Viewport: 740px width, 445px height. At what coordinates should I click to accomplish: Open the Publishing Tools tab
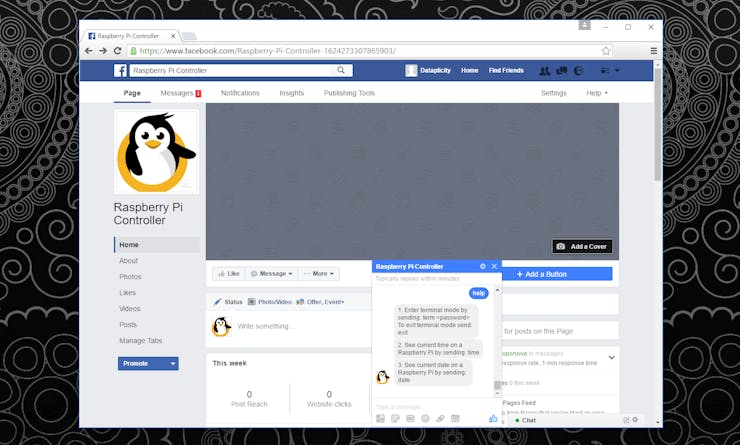349,93
